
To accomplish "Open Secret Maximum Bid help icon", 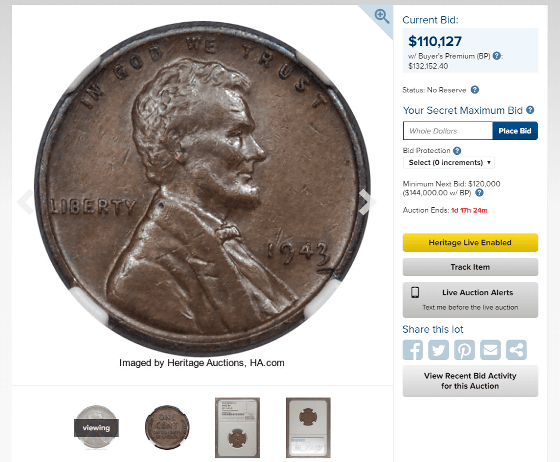I will click(x=530, y=110).
